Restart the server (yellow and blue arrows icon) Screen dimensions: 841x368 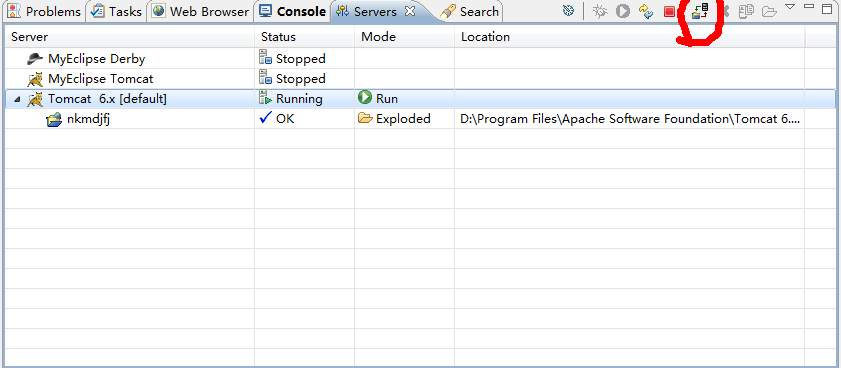coord(646,11)
